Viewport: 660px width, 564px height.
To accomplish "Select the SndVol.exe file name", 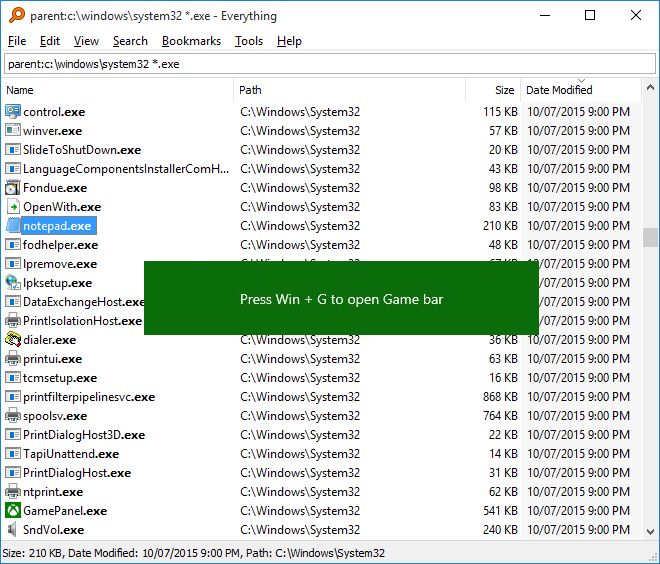I will pyautogui.click(x=53, y=530).
